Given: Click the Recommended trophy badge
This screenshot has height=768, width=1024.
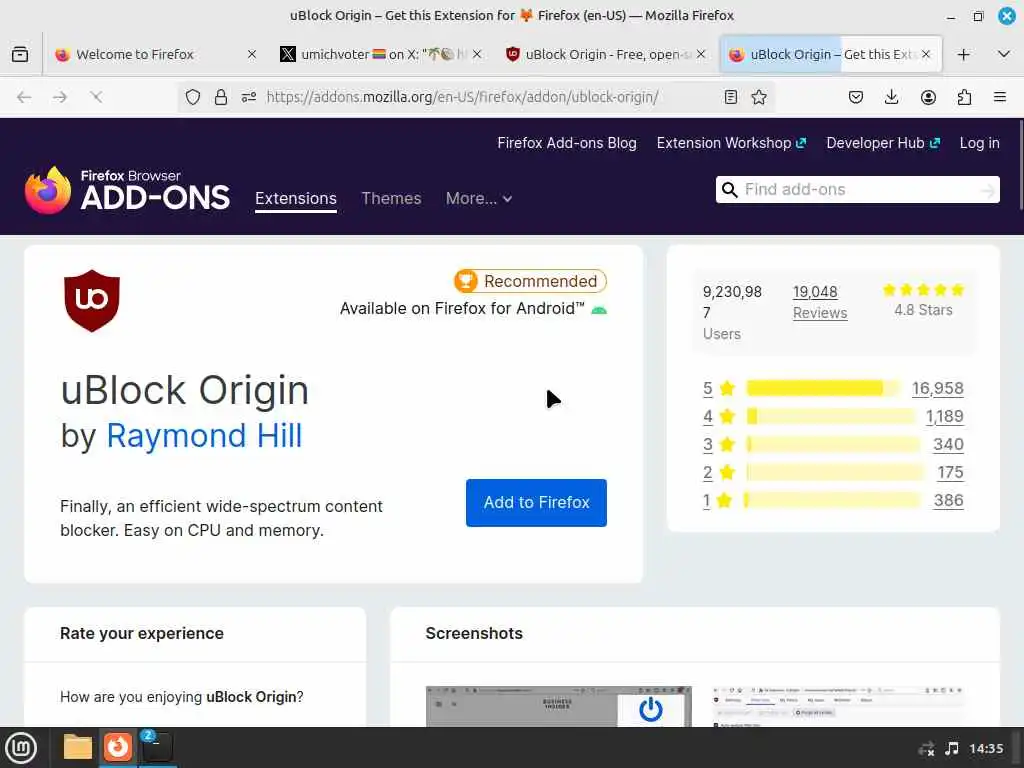Looking at the screenshot, I should [530, 281].
